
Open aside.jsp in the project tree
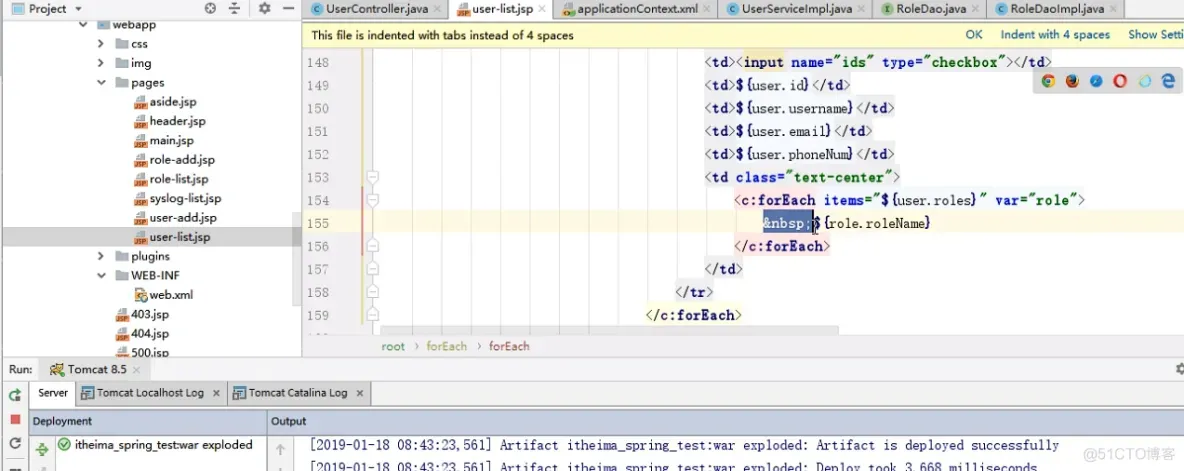click(x=173, y=102)
